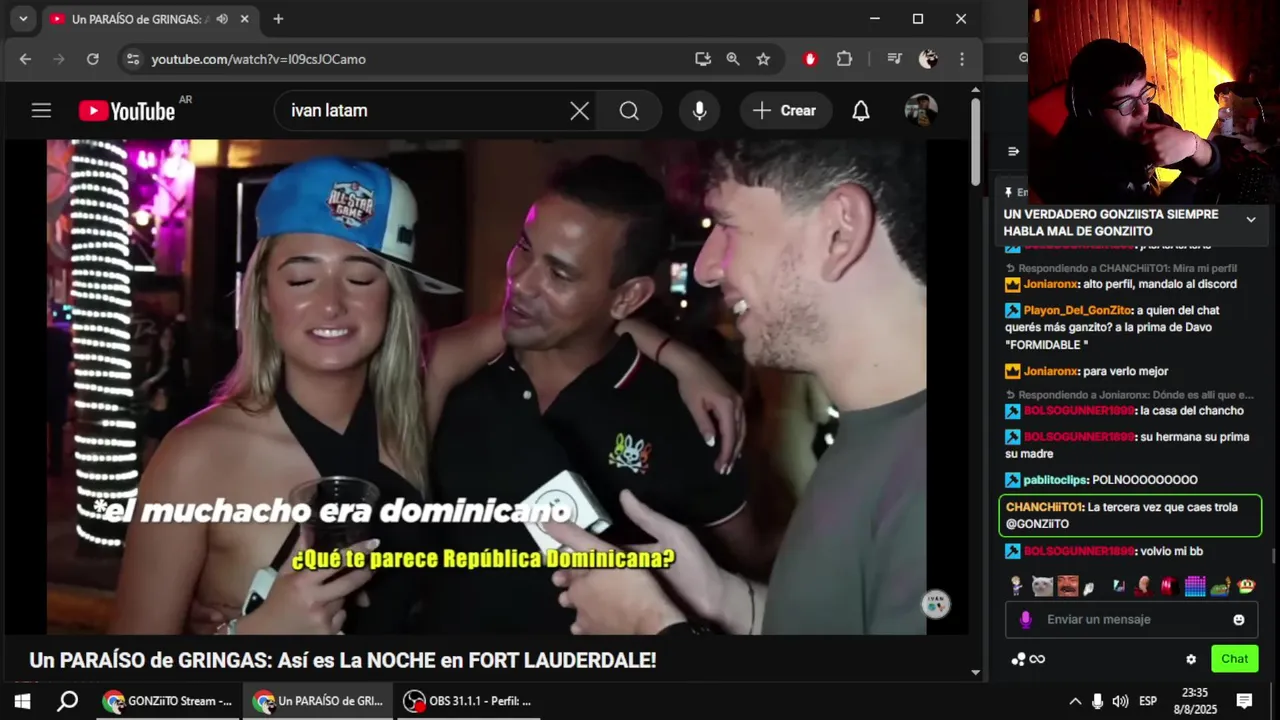Click the scrollbar down arrow of YouTube page
The height and width of the screenshot is (720, 1280).
click(x=975, y=673)
